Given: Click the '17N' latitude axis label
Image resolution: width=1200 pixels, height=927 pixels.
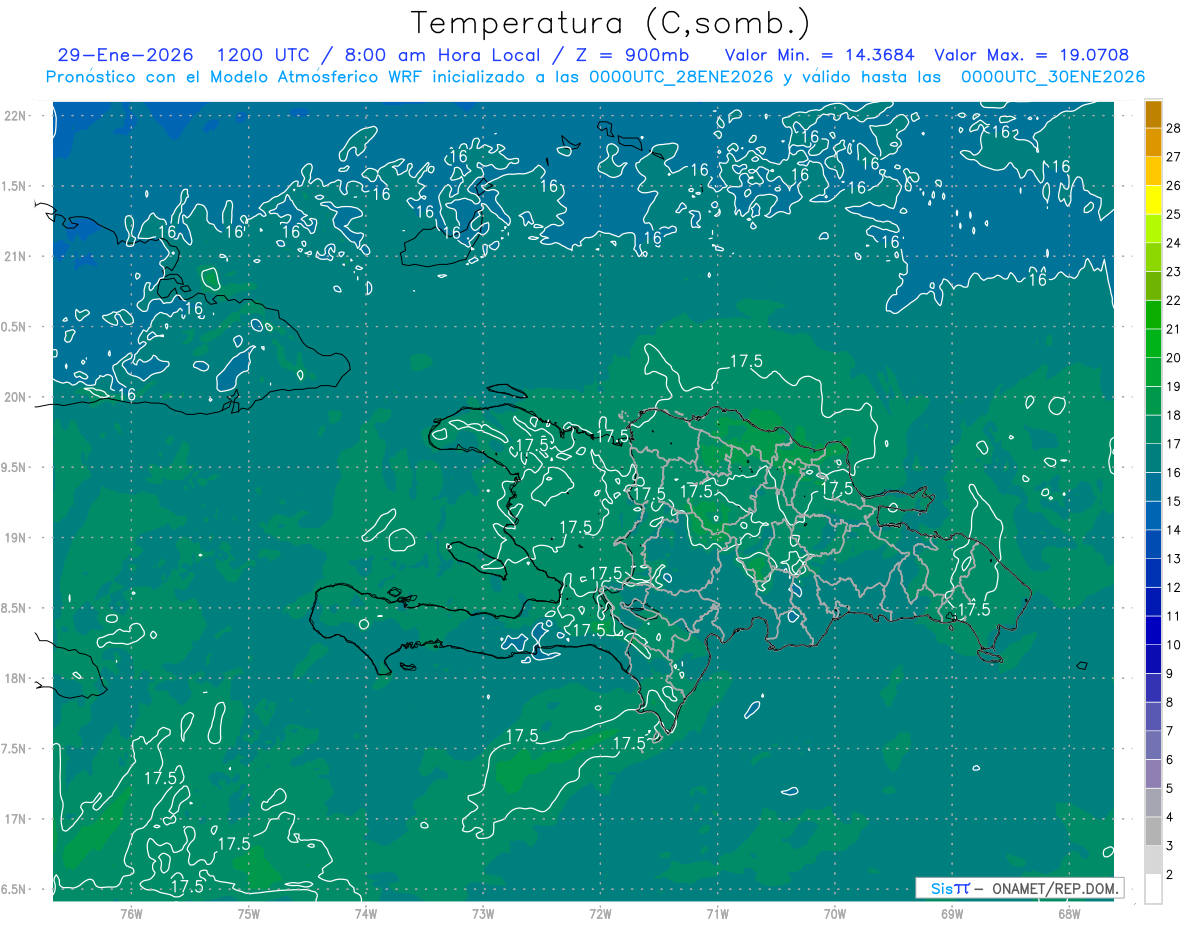Looking at the screenshot, I should coord(16,819).
